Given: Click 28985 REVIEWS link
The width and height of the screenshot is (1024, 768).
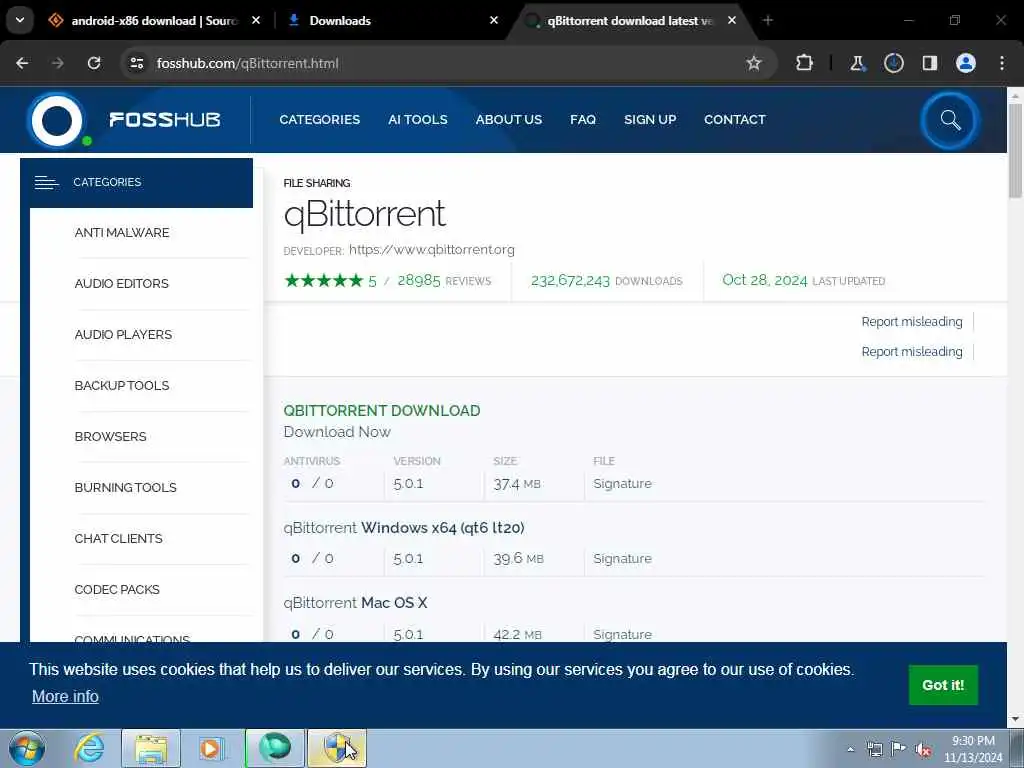Looking at the screenshot, I should click(444, 281).
